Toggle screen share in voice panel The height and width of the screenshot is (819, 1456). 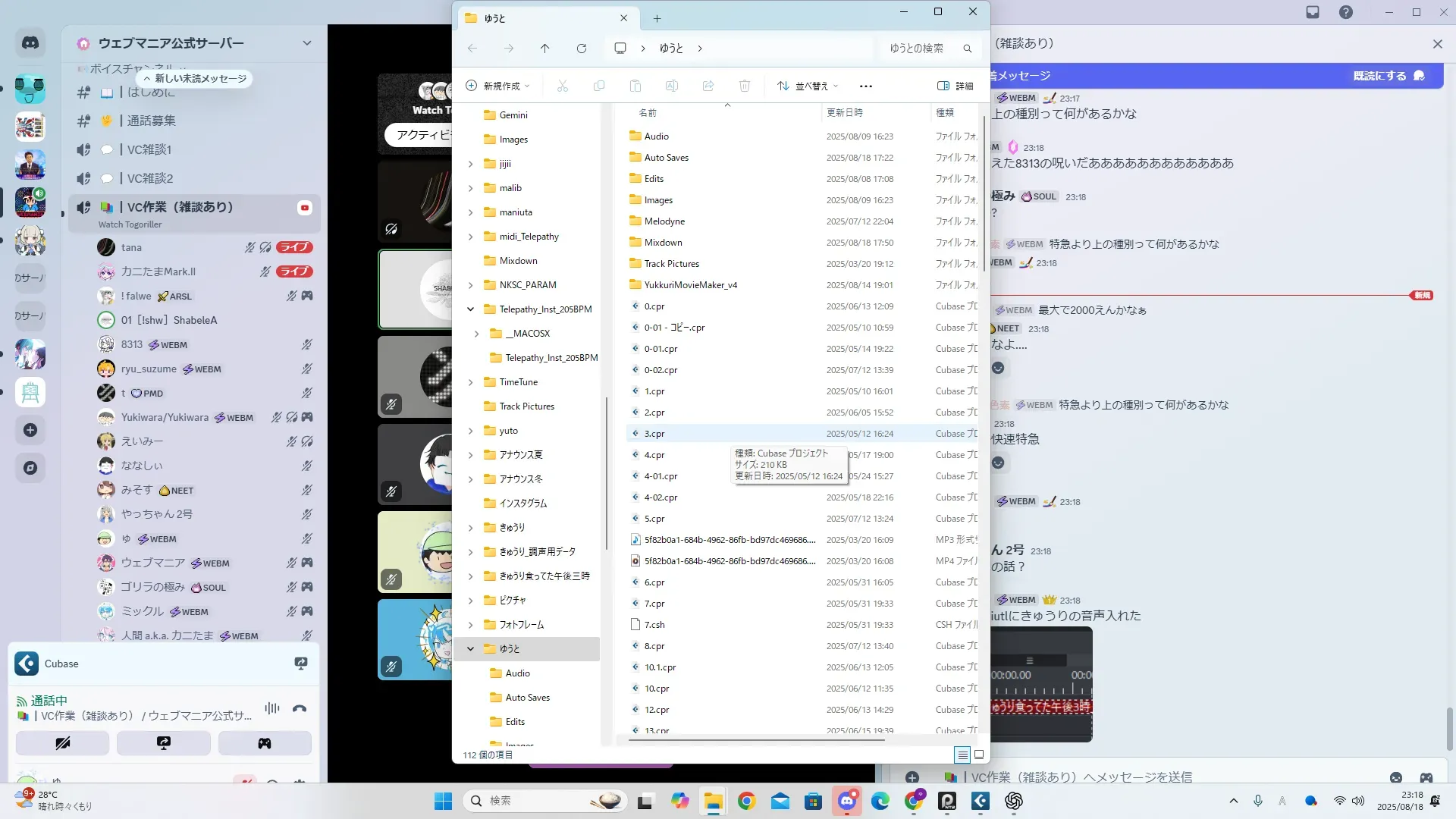164,743
